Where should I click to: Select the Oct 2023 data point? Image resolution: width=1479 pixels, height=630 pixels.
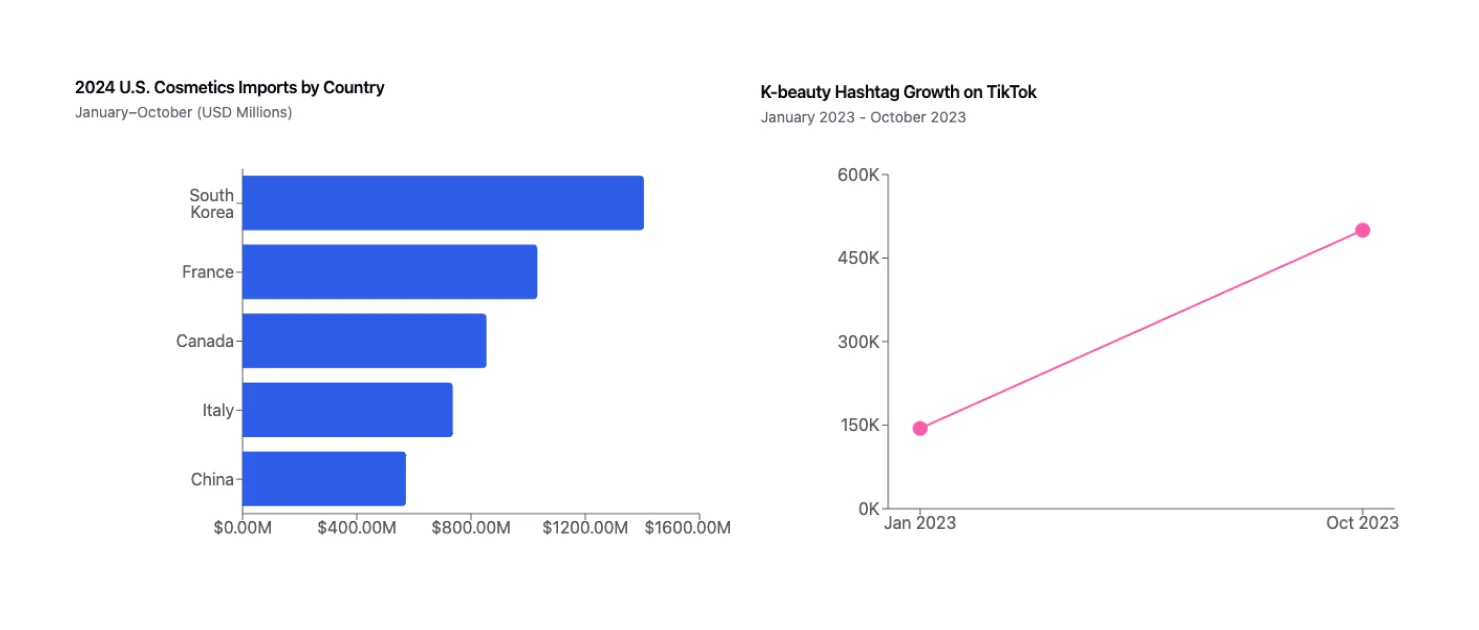point(1362,229)
